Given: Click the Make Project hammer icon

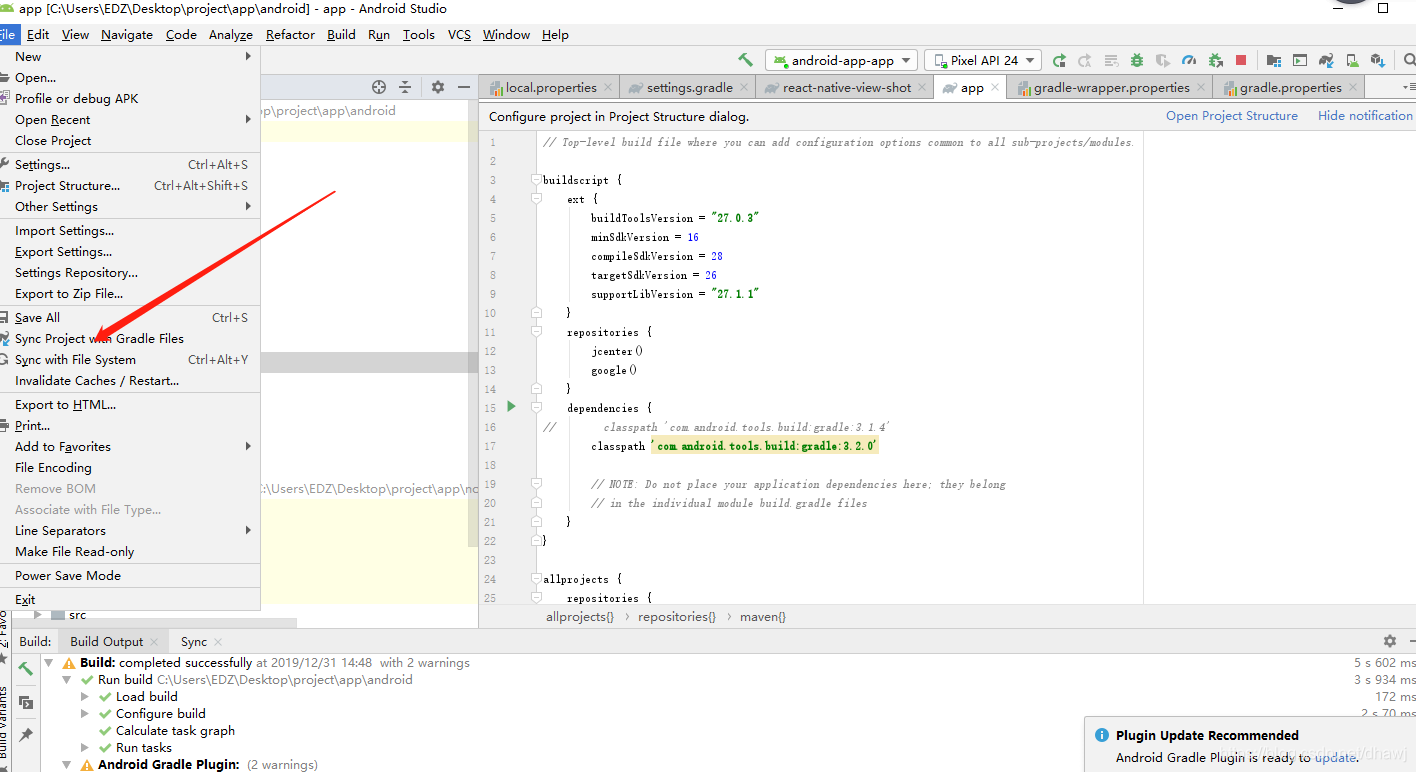Looking at the screenshot, I should [745, 60].
